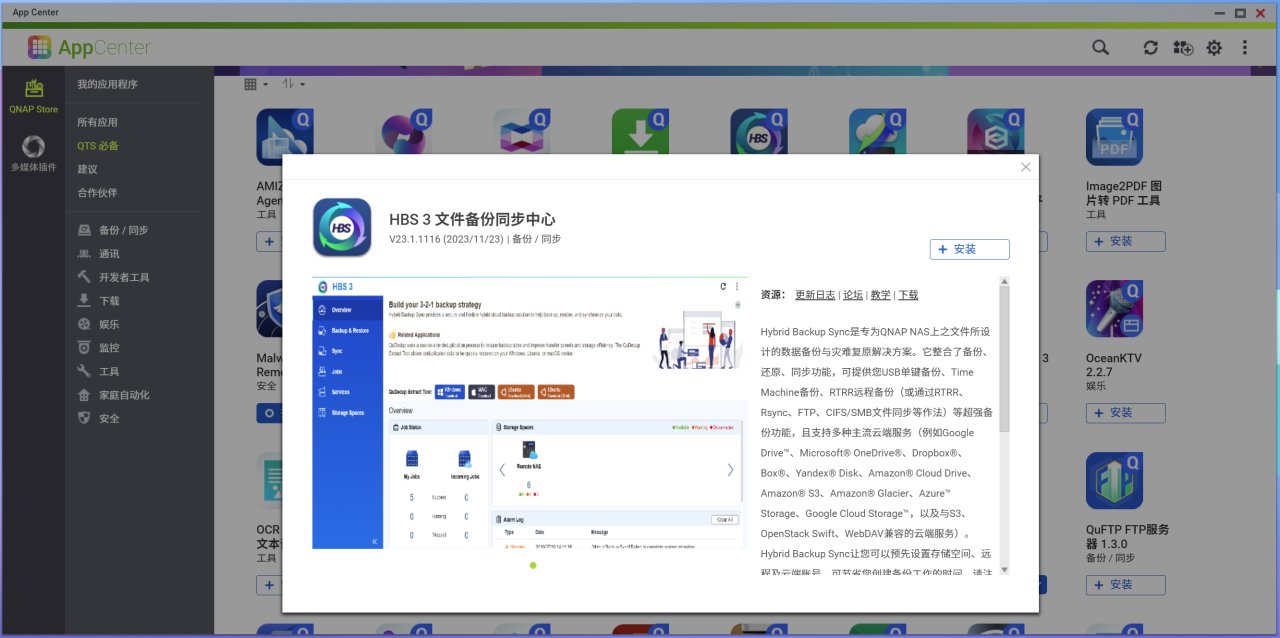Image resolution: width=1280 pixels, height=638 pixels.
Task: Open 工具 category in sidebar
Action: (x=99, y=371)
